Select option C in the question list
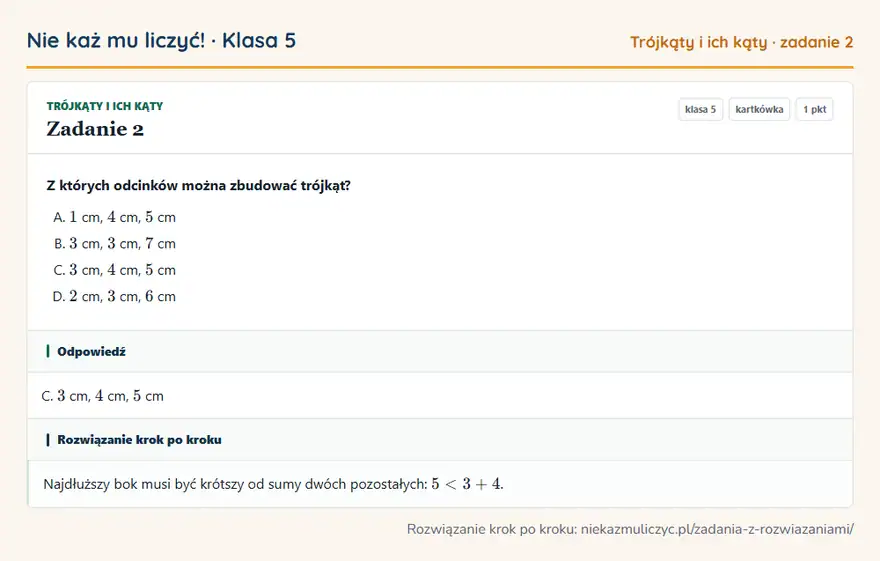880x561 pixels. 114,270
